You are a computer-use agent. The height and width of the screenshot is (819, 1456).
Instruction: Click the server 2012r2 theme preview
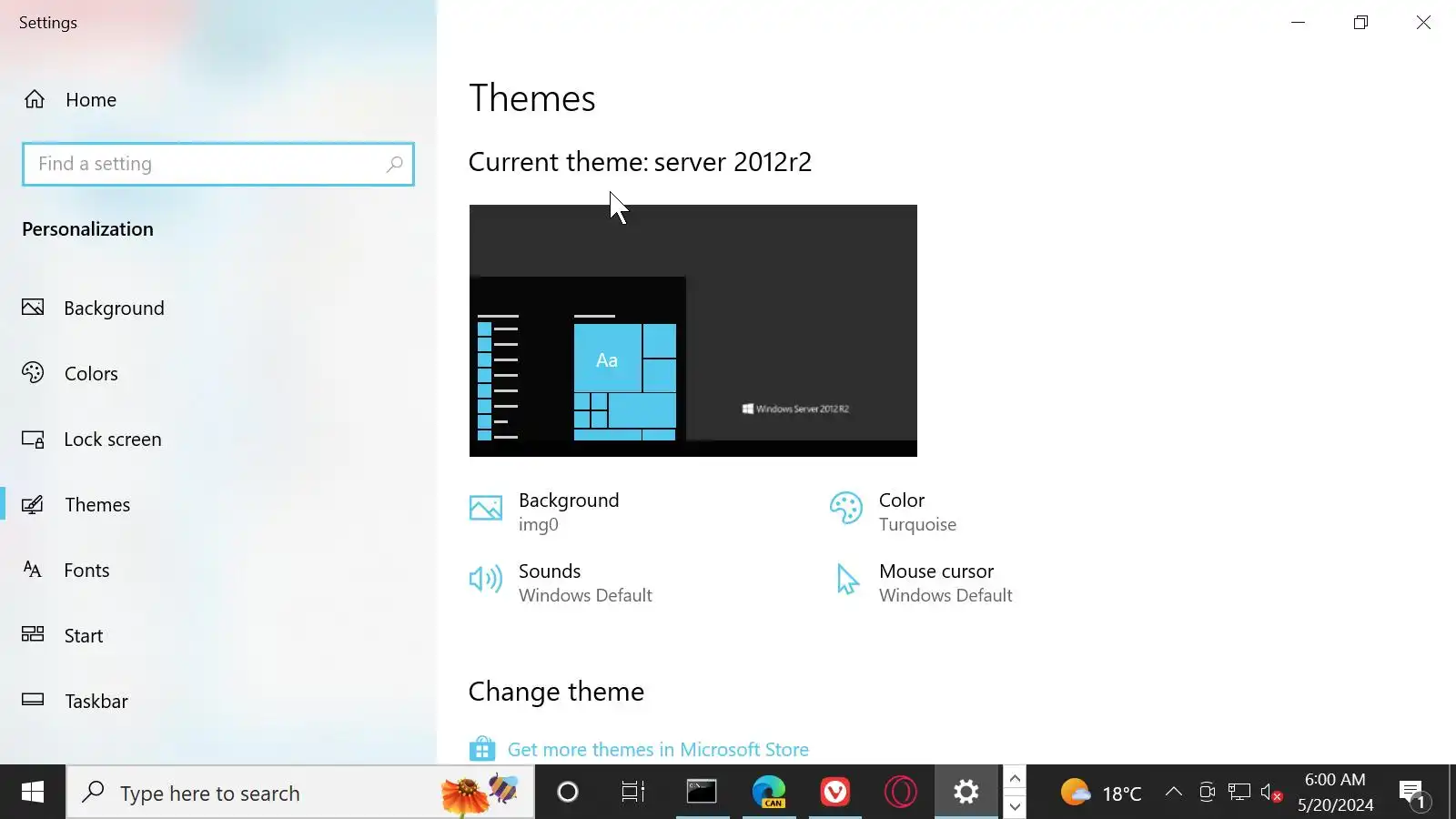coord(693,330)
